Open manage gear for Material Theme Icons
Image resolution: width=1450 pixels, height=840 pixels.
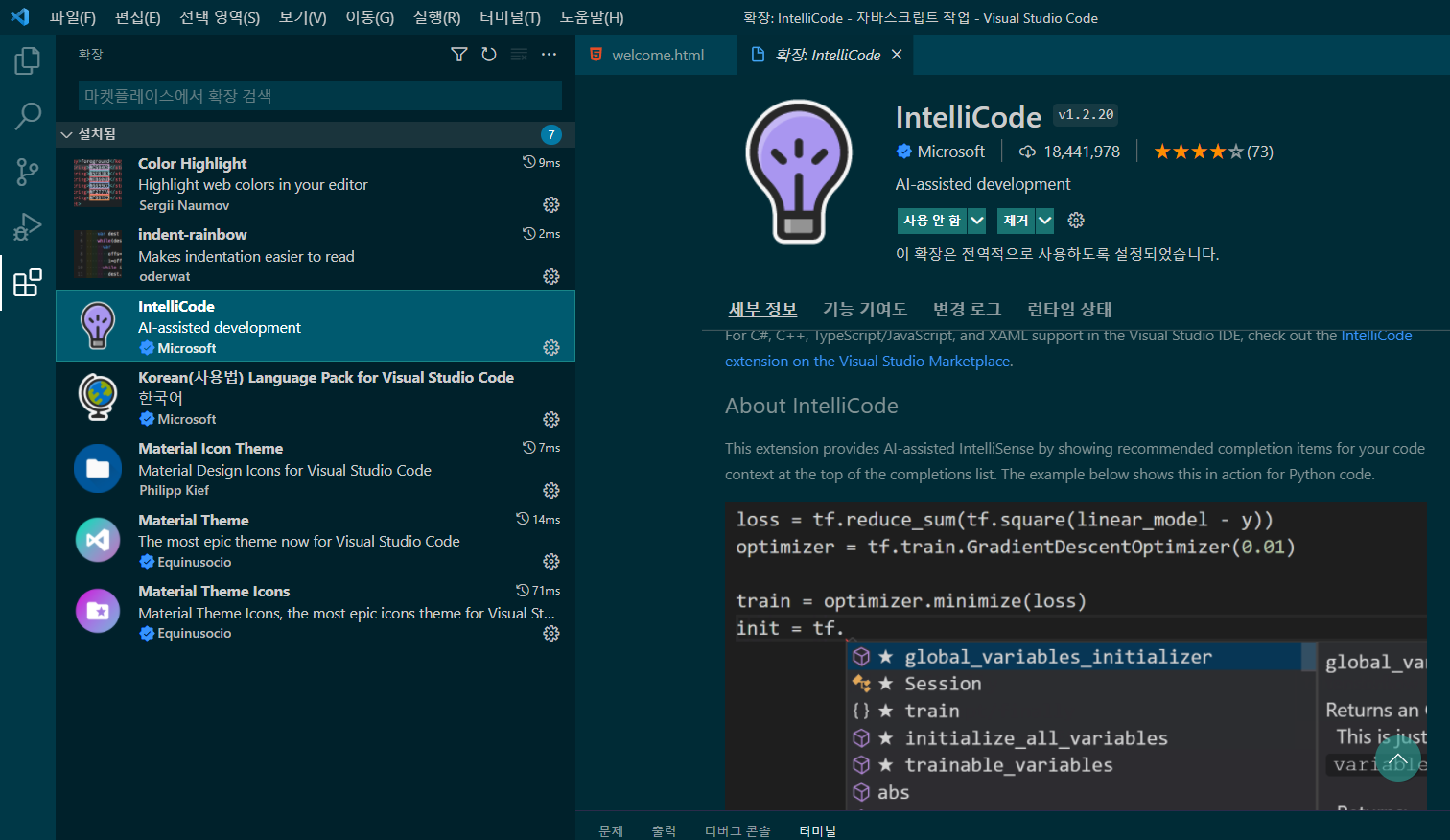click(551, 633)
